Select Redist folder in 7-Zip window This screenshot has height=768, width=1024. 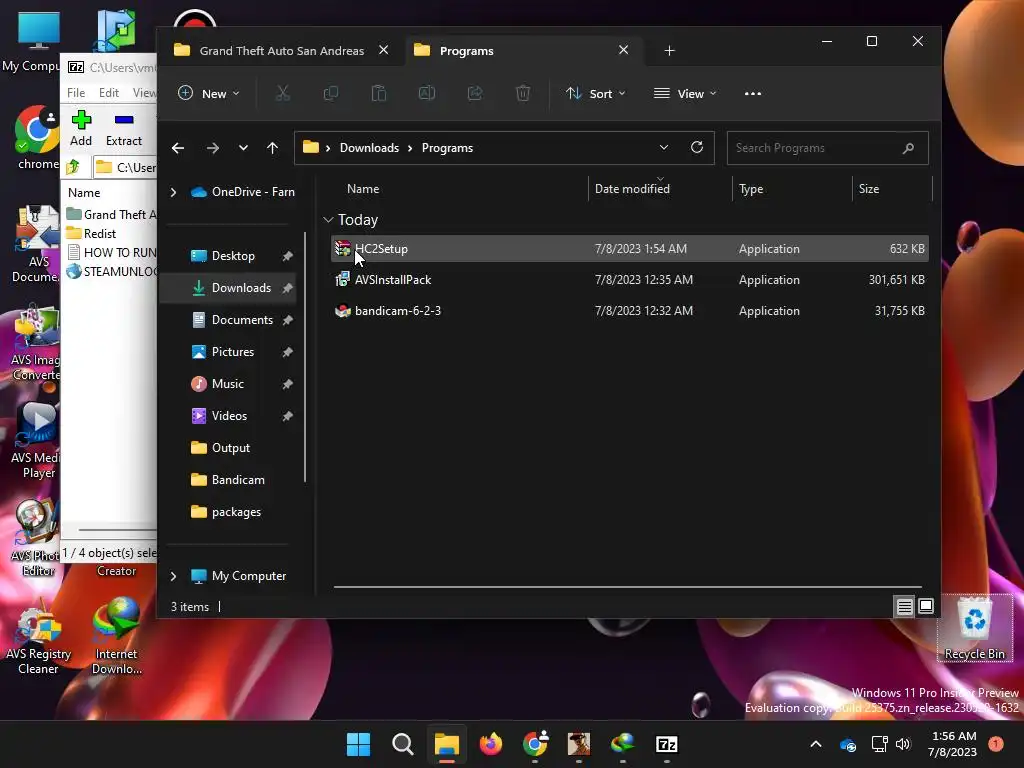pos(99,234)
